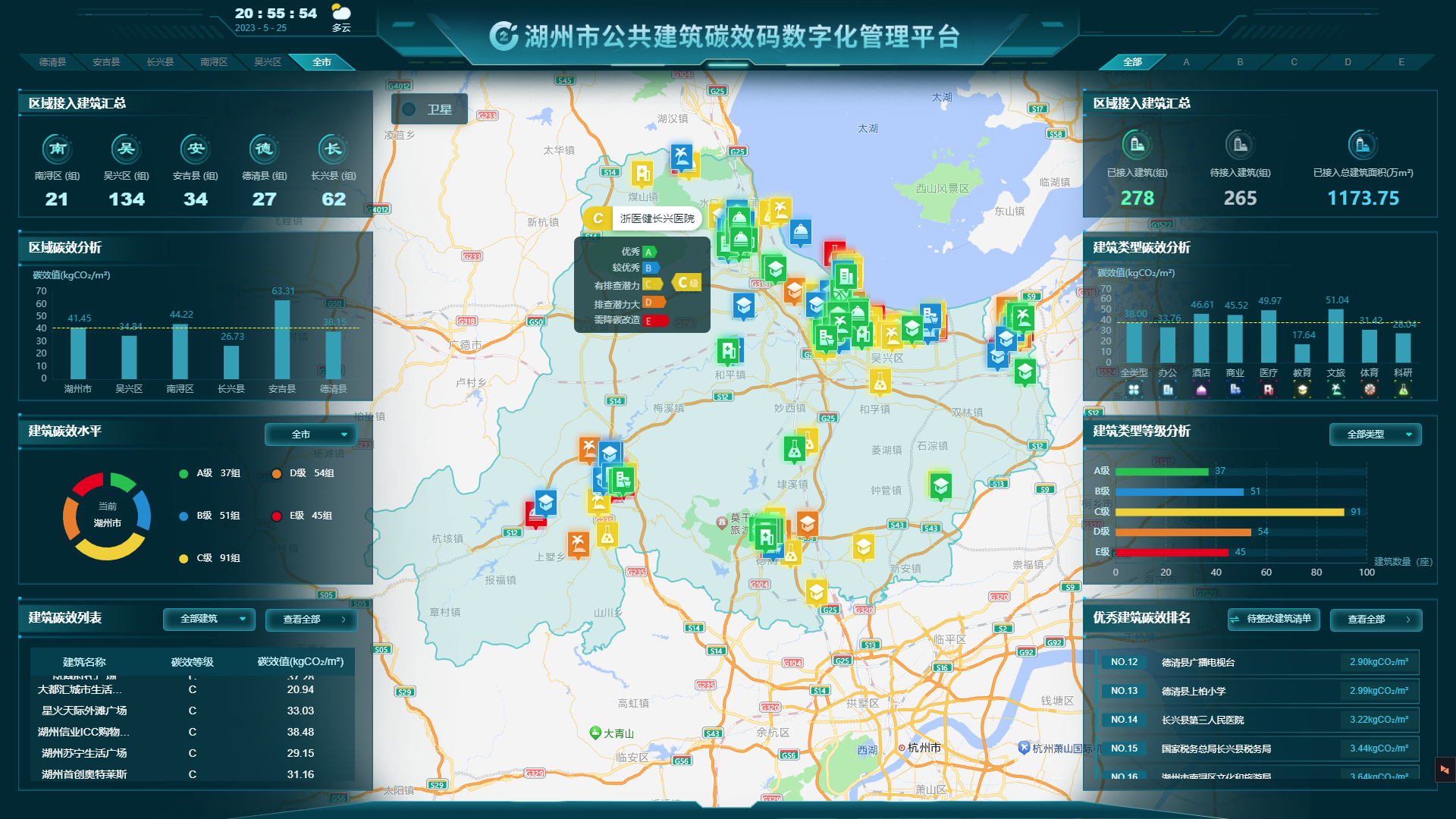Select the 全部 grade tab
The height and width of the screenshot is (819, 1456).
click(x=1132, y=62)
